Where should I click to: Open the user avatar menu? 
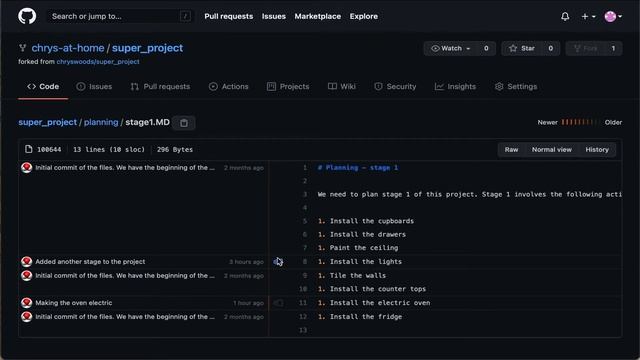[613, 16]
